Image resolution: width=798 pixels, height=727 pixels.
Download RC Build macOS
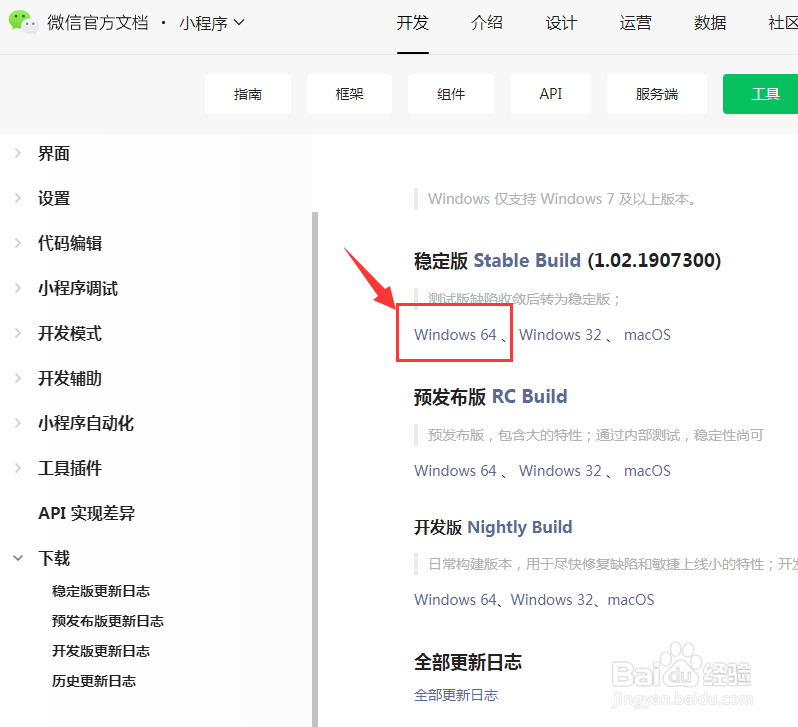pyautogui.click(x=647, y=470)
